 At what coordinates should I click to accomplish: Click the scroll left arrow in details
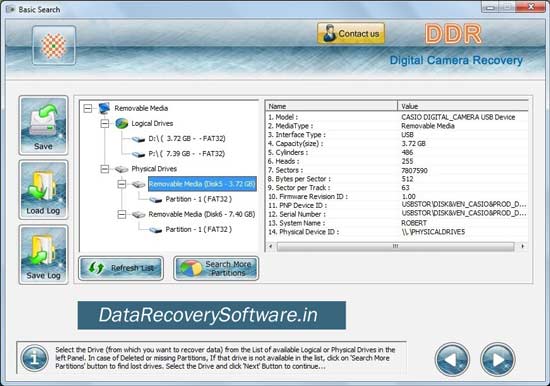(270, 246)
